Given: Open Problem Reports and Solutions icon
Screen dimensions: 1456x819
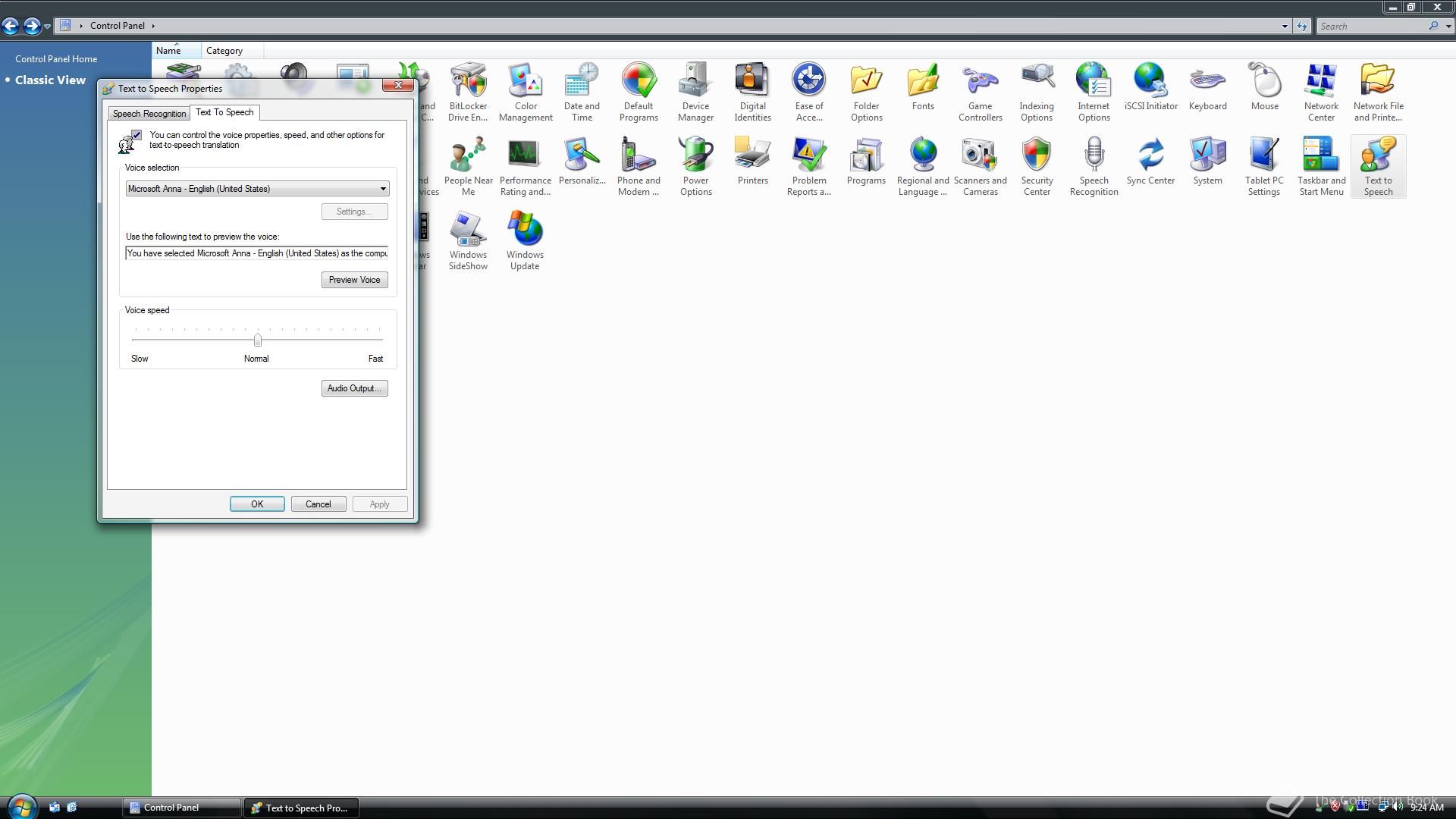Looking at the screenshot, I should 809,166.
